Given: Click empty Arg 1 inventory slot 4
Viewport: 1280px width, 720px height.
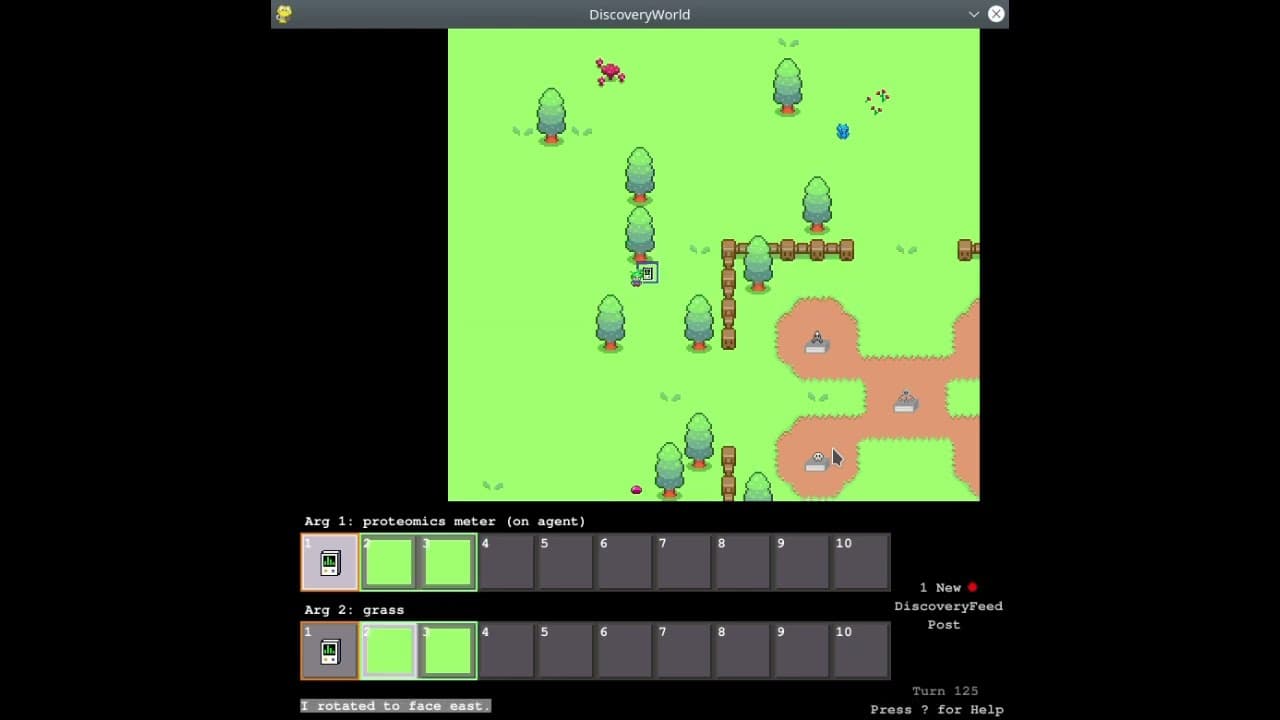Looking at the screenshot, I should pyautogui.click(x=507, y=563).
